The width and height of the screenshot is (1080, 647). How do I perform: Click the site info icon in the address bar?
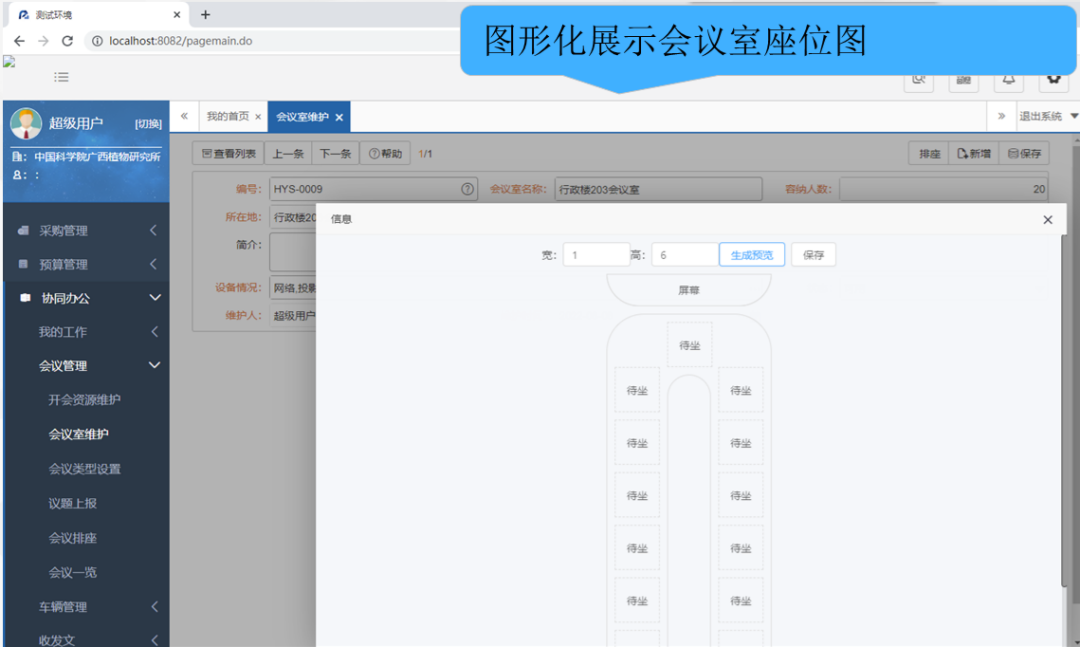pyautogui.click(x=97, y=41)
